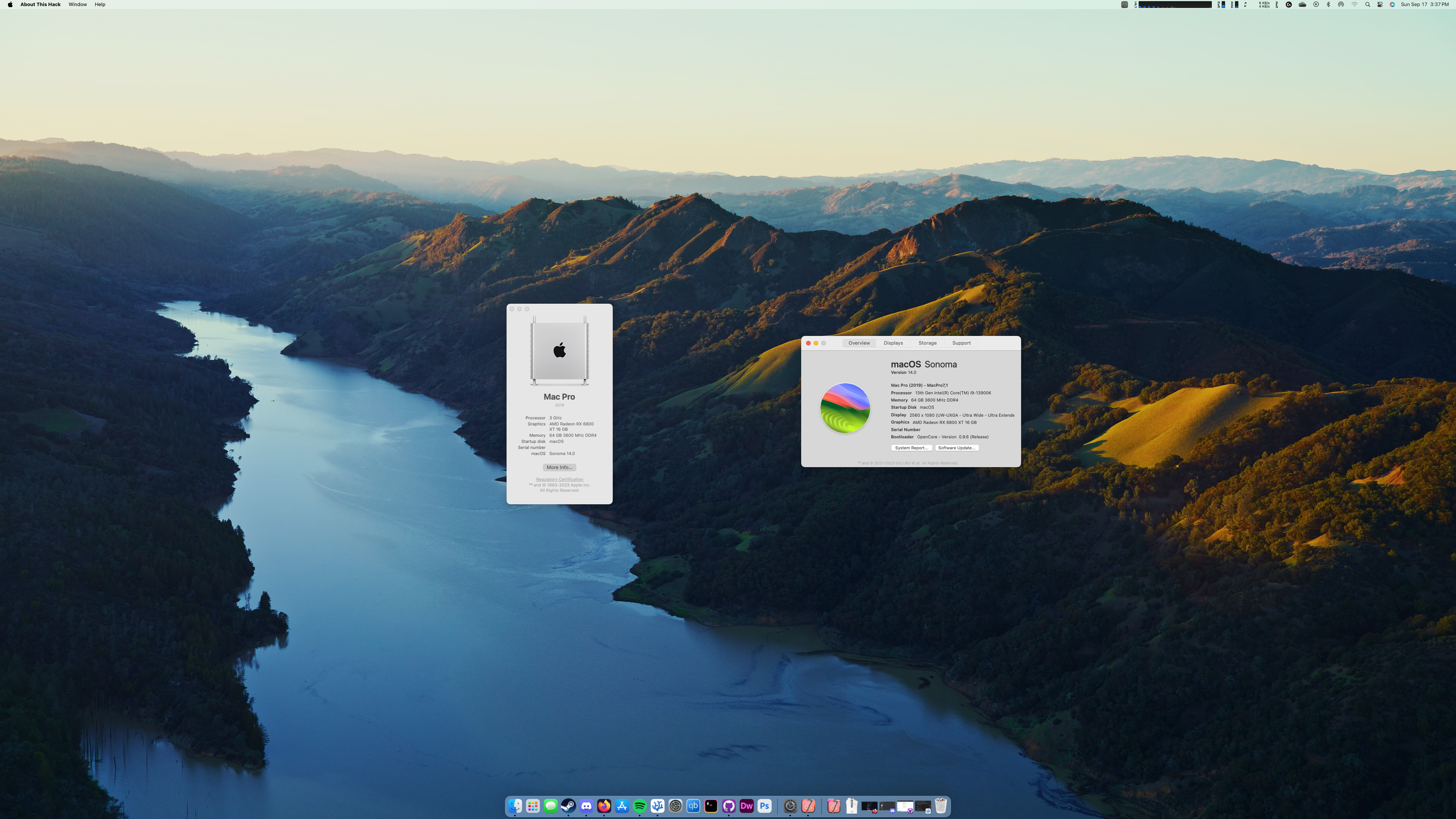Click More Info... in Mac Pro window
Screen dimensions: 1456x819
[x=559, y=468]
